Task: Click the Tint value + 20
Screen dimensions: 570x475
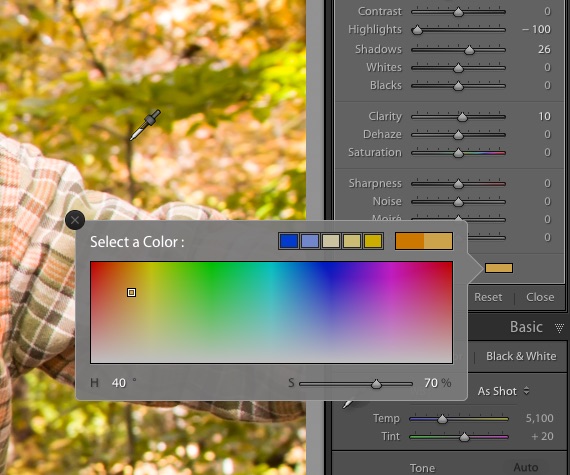Action: point(542,436)
